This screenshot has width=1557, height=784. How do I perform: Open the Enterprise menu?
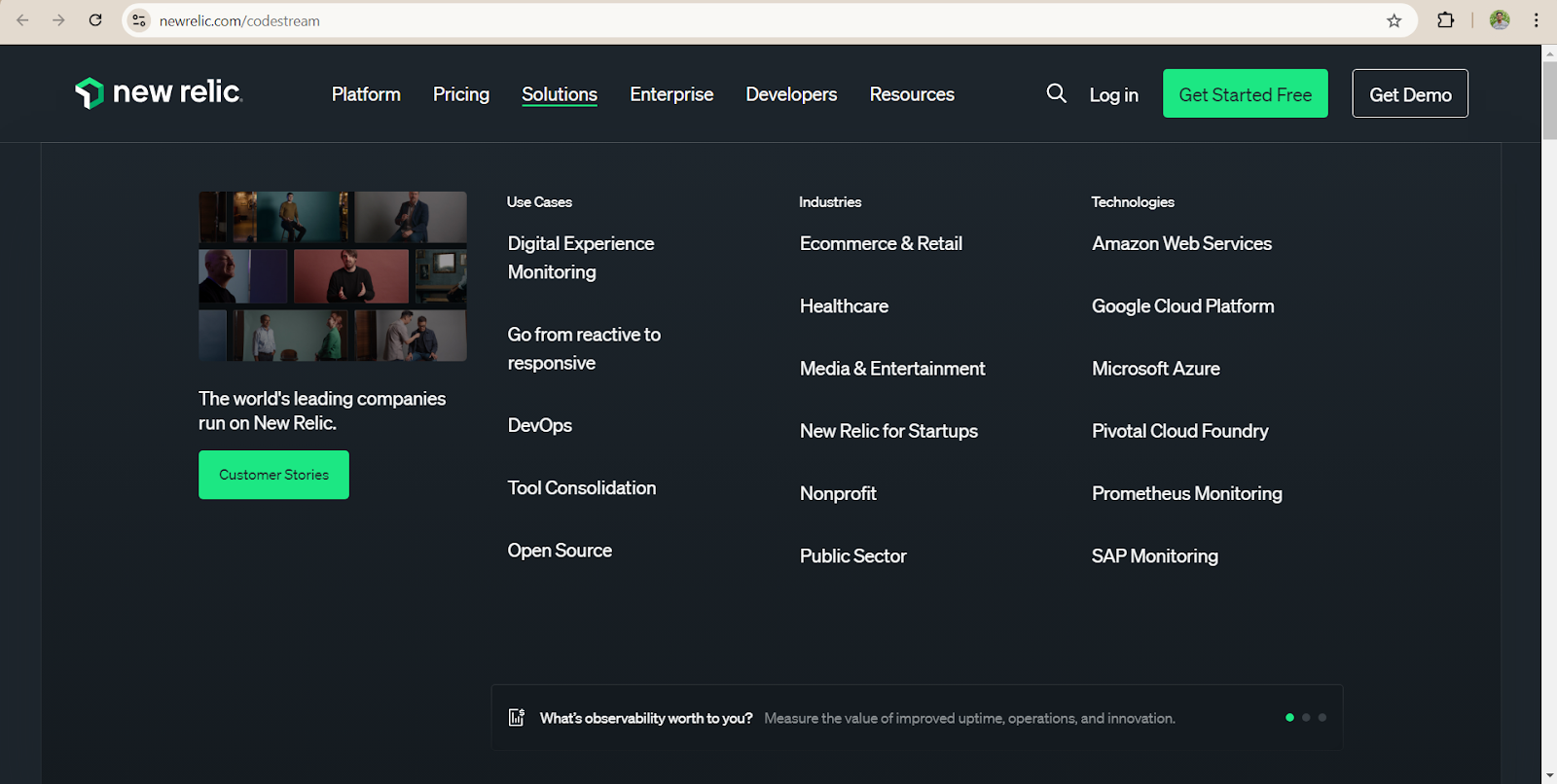(671, 94)
